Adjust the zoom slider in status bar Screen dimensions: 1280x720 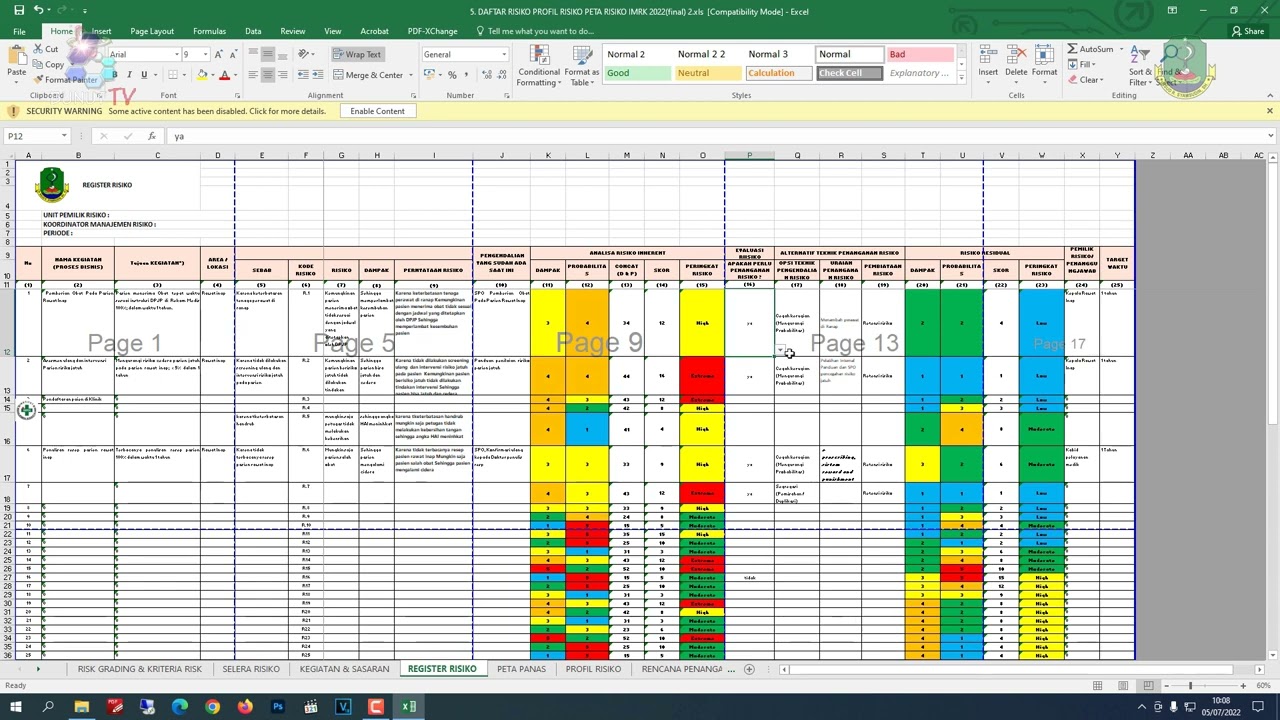[1190, 686]
